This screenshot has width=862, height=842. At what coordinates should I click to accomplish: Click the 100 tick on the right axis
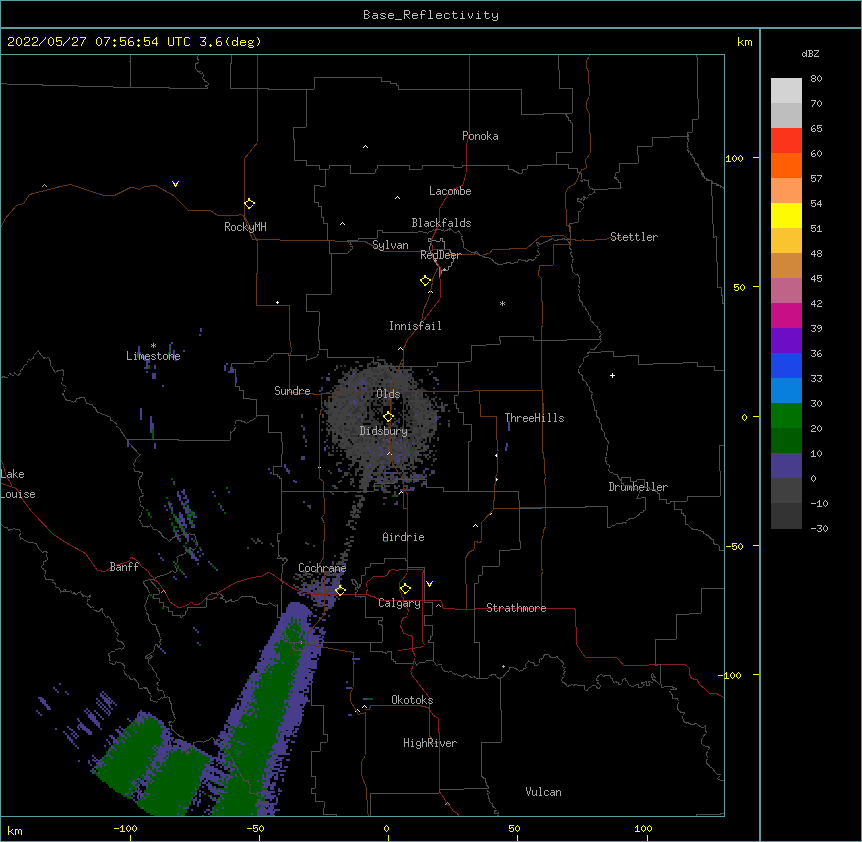734,158
